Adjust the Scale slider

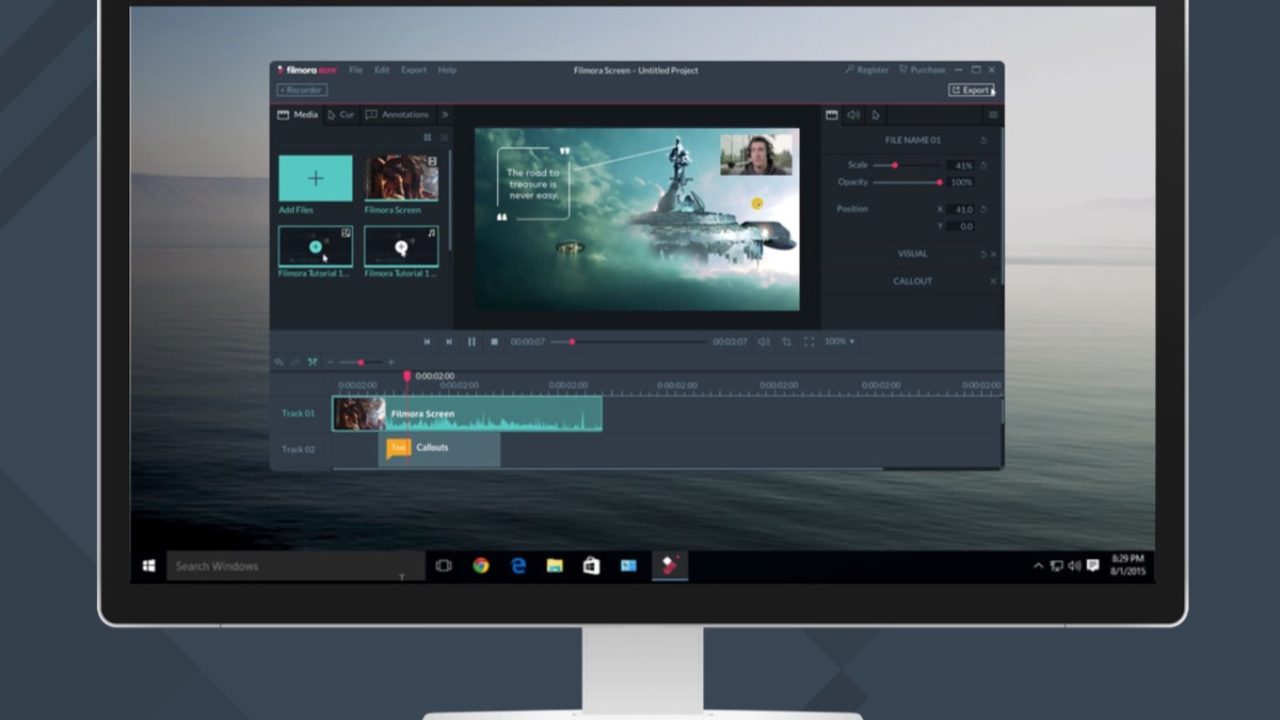tap(906, 165)
